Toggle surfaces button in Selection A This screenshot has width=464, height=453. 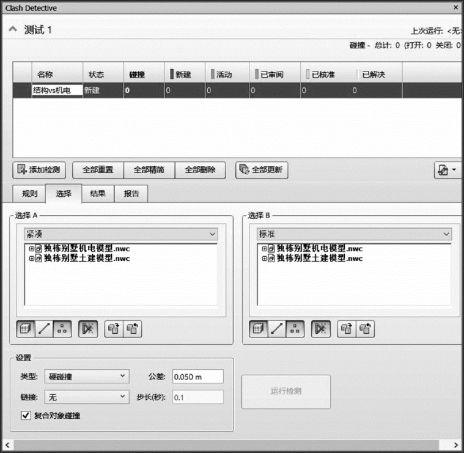click(x=26, y=329)
